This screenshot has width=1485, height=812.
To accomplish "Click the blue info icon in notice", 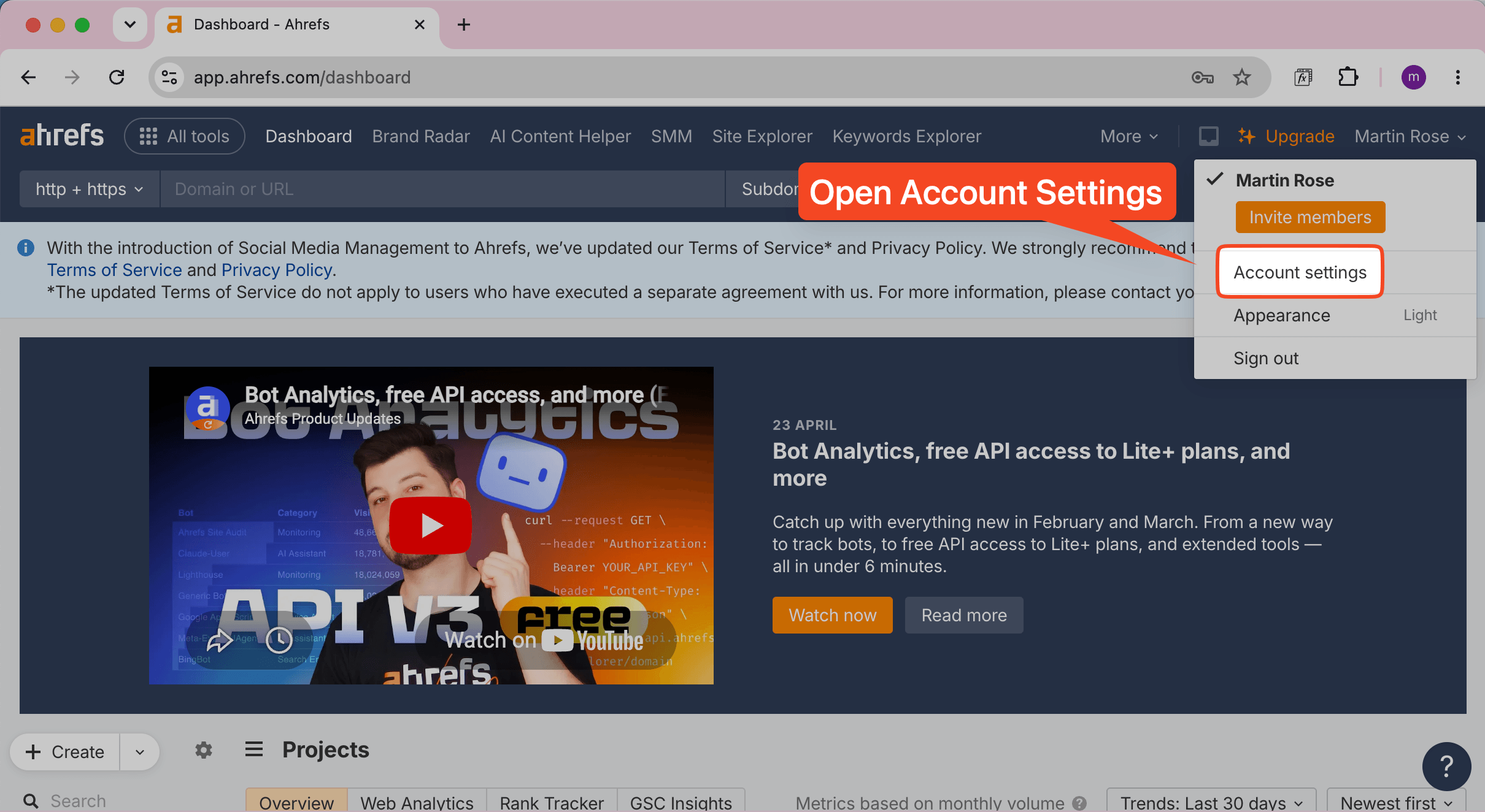I will 26,248.
